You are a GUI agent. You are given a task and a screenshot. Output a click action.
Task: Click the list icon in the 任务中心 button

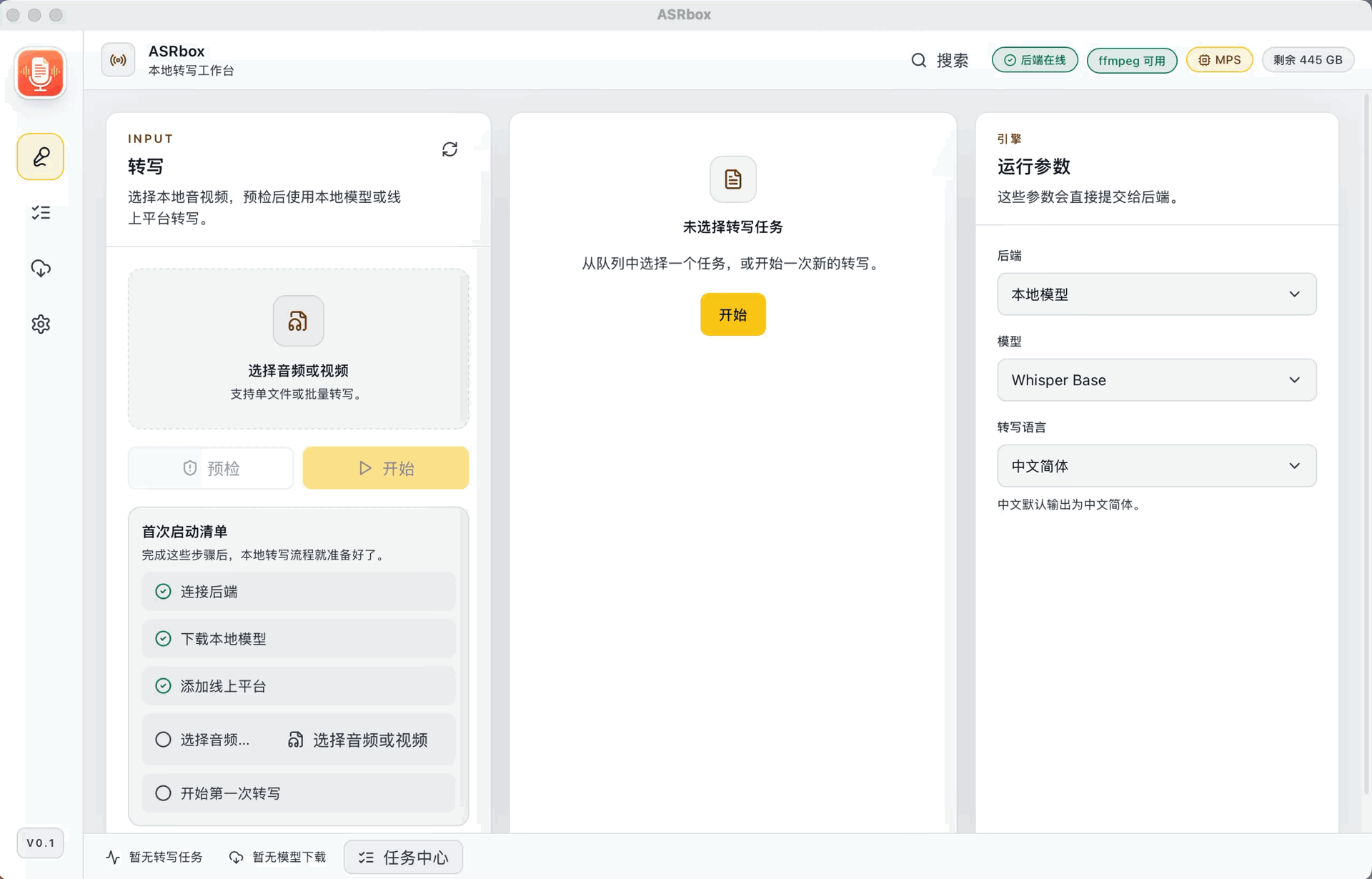click(367, 857)
